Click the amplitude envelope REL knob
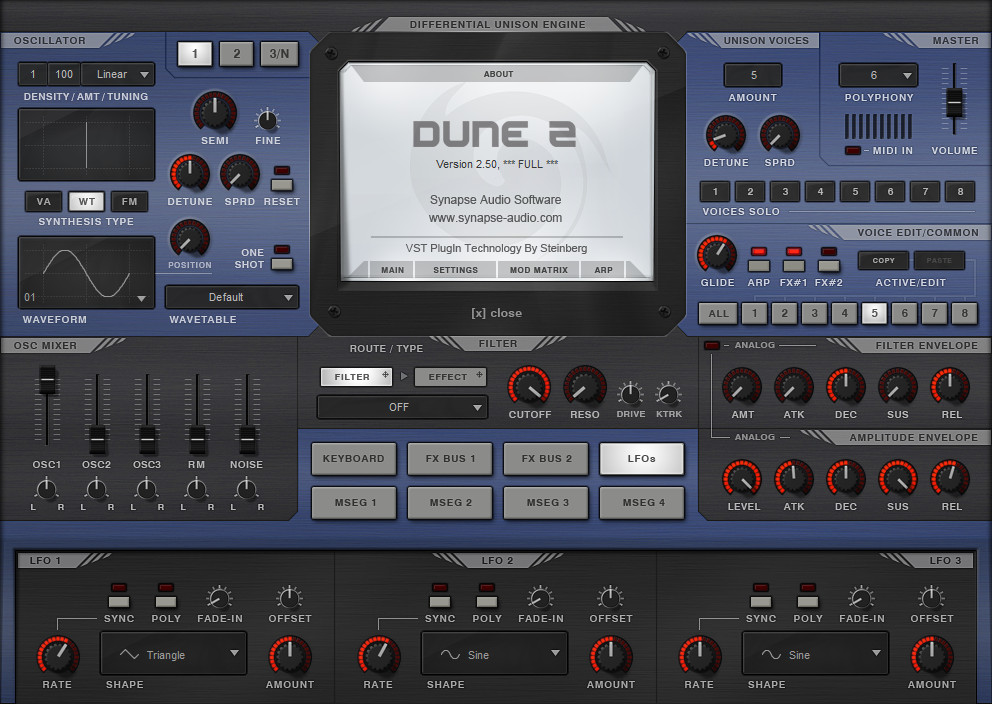 [x=950, y=479]
